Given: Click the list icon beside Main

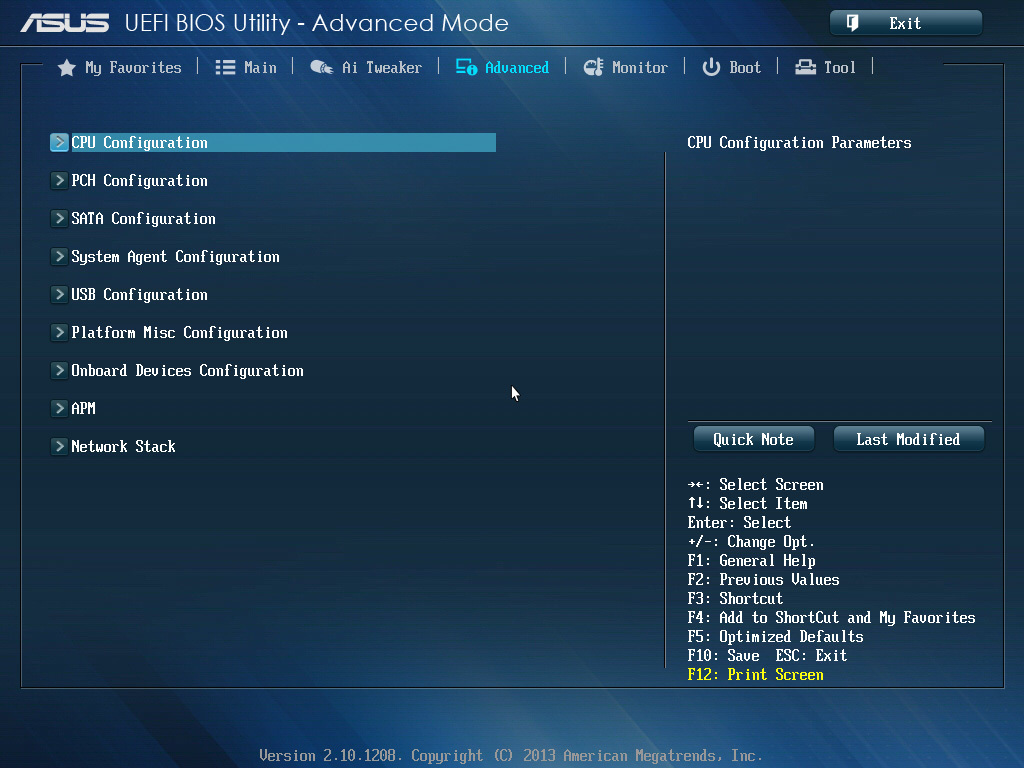Looking at the screenshot, I should click(x=225, y=68).
